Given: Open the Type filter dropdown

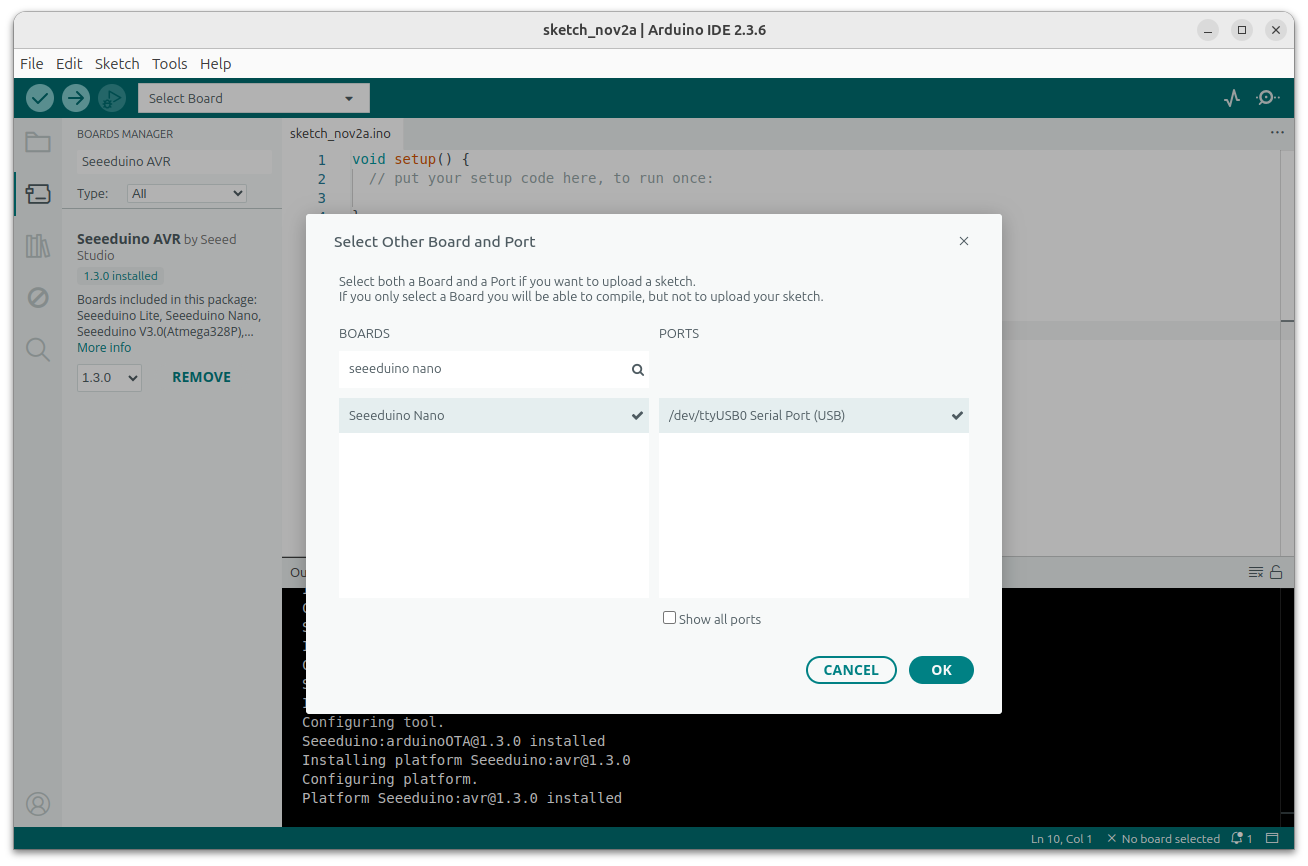Looking at the screenshot, I should (x=187, y=194).
